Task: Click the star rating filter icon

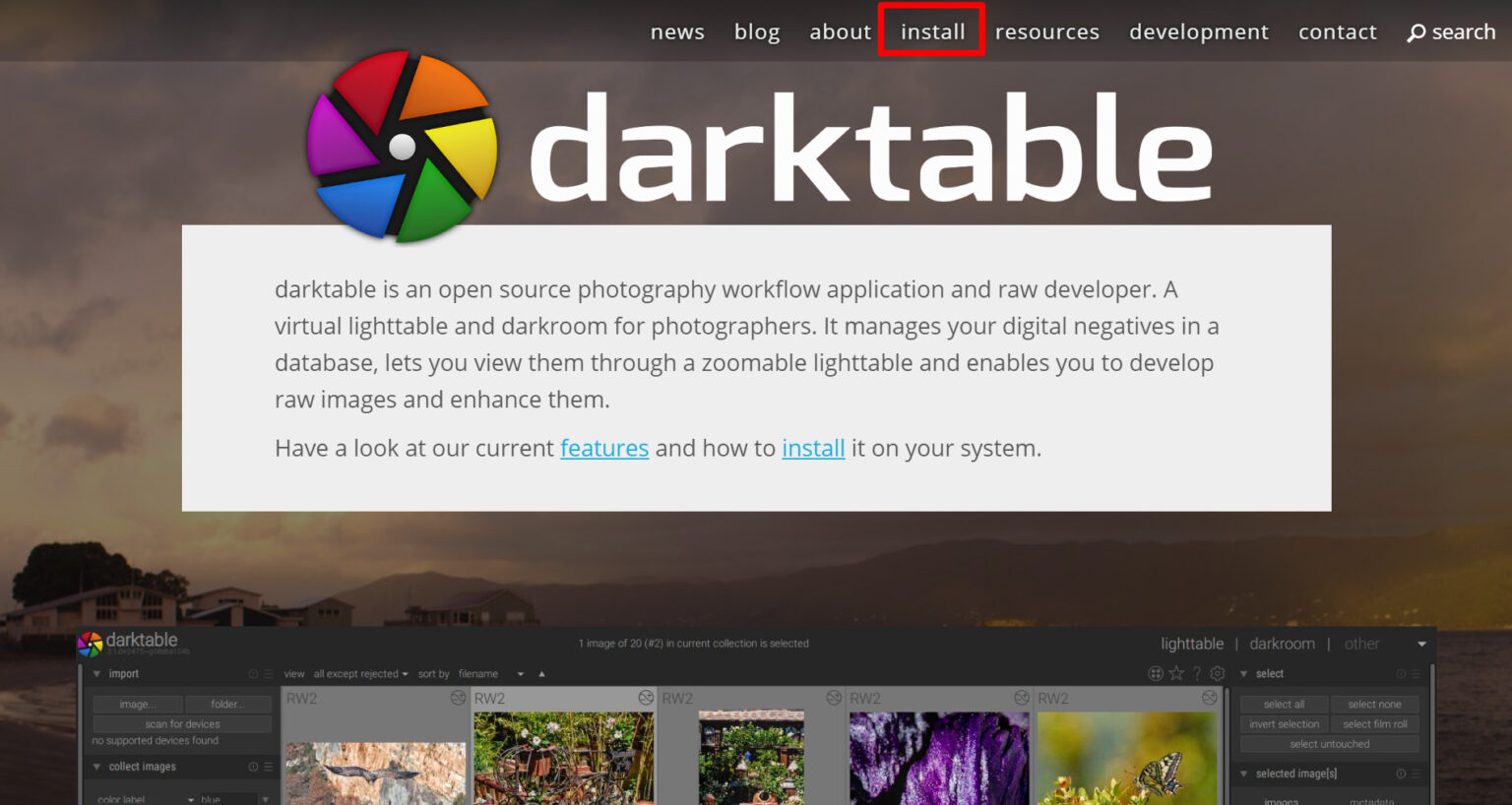Action: (1176, 673)
